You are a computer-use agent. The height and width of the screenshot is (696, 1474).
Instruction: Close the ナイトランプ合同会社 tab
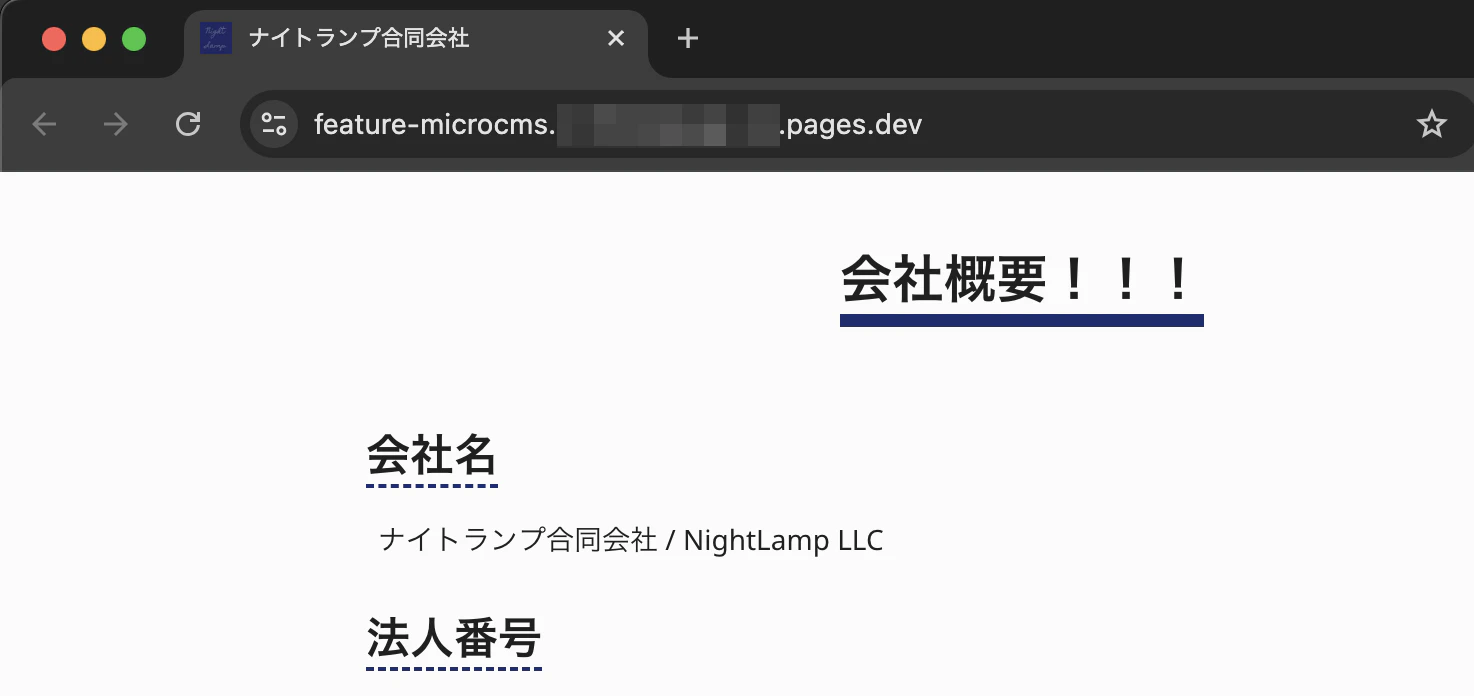(616, 39)
